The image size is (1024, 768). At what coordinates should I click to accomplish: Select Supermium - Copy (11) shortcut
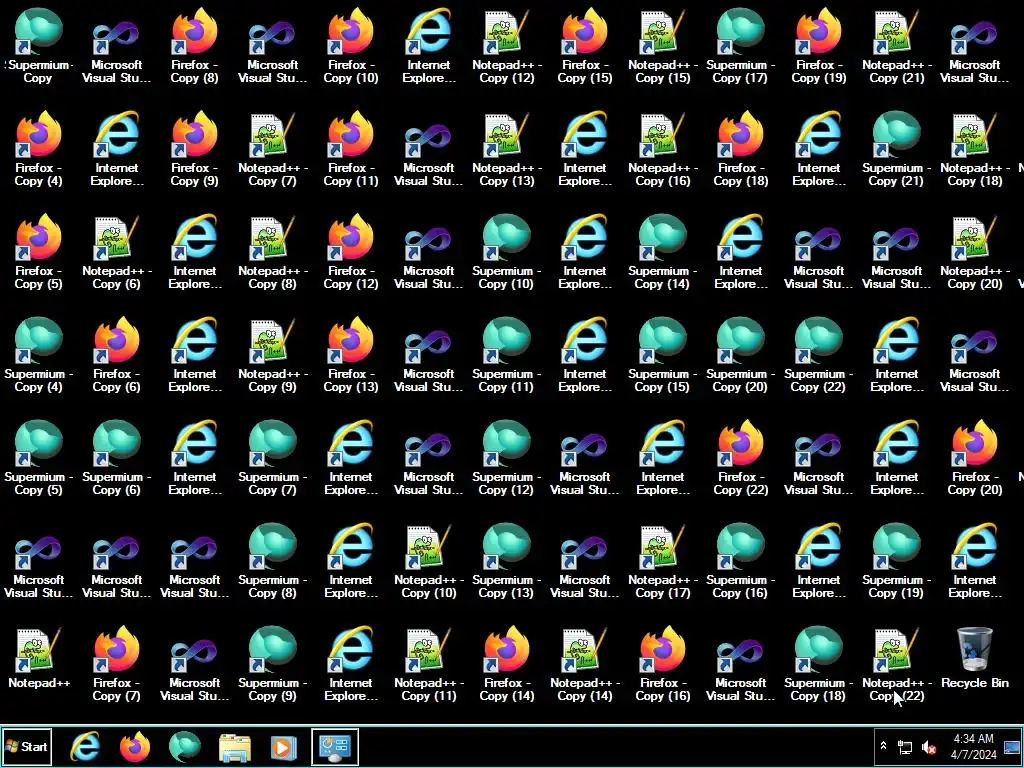pos(506,355)
